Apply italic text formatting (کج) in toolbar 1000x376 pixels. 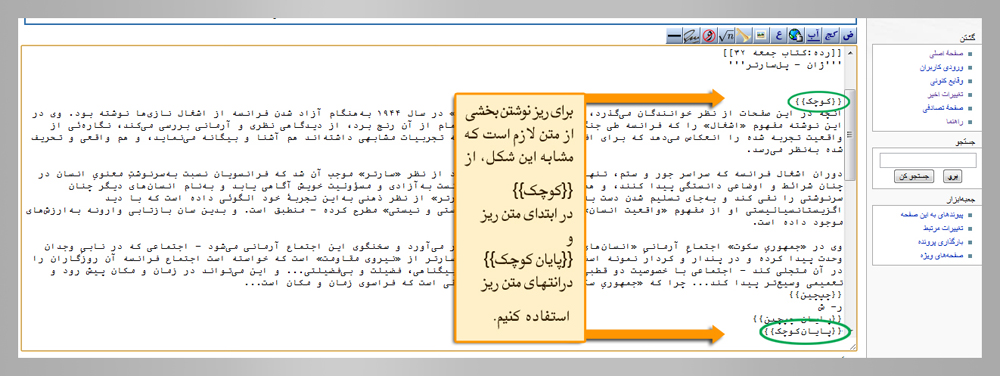(831, 35)
